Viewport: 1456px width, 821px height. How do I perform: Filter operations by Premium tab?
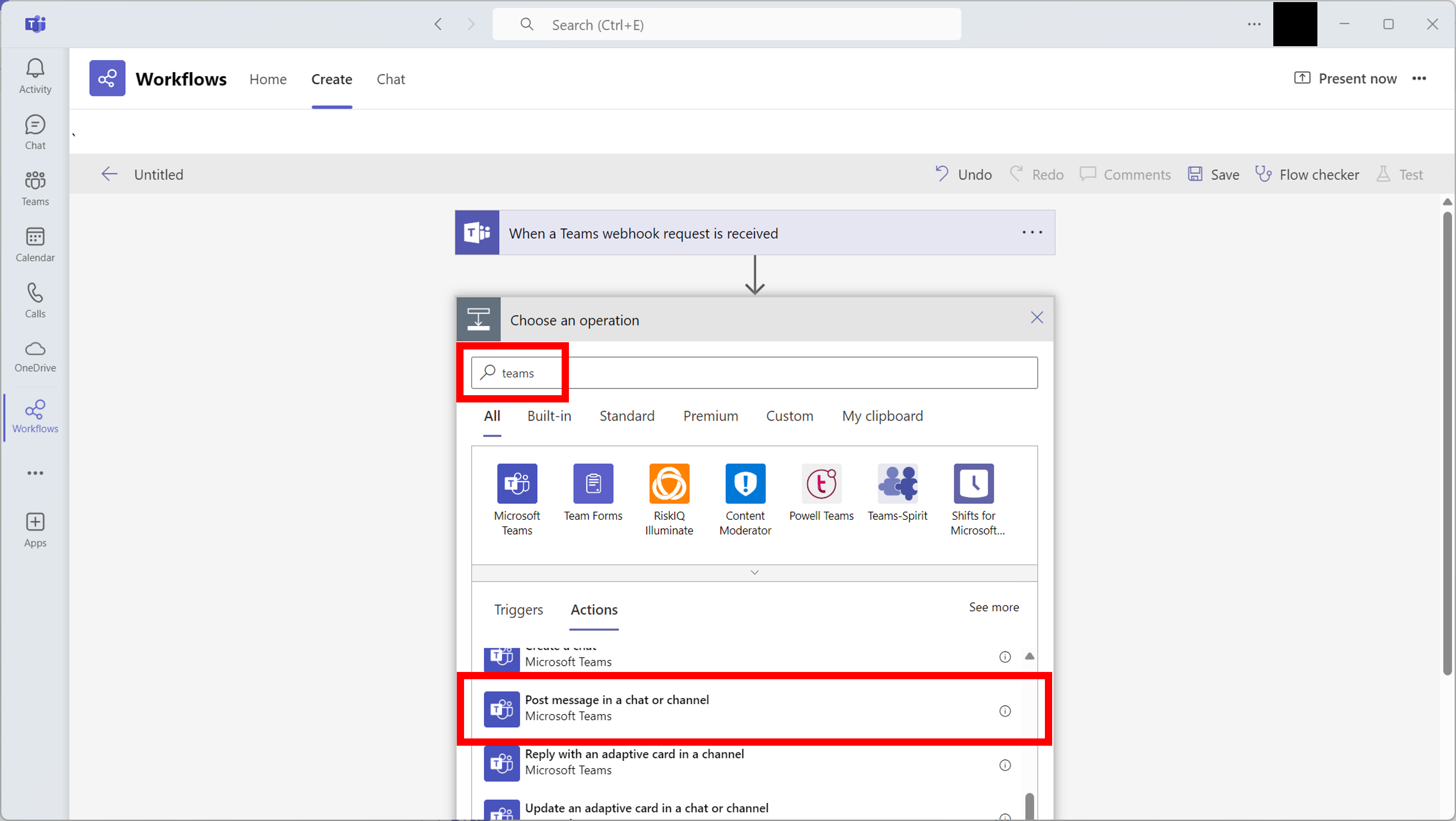pyautogui.click(x=711, y=416)
